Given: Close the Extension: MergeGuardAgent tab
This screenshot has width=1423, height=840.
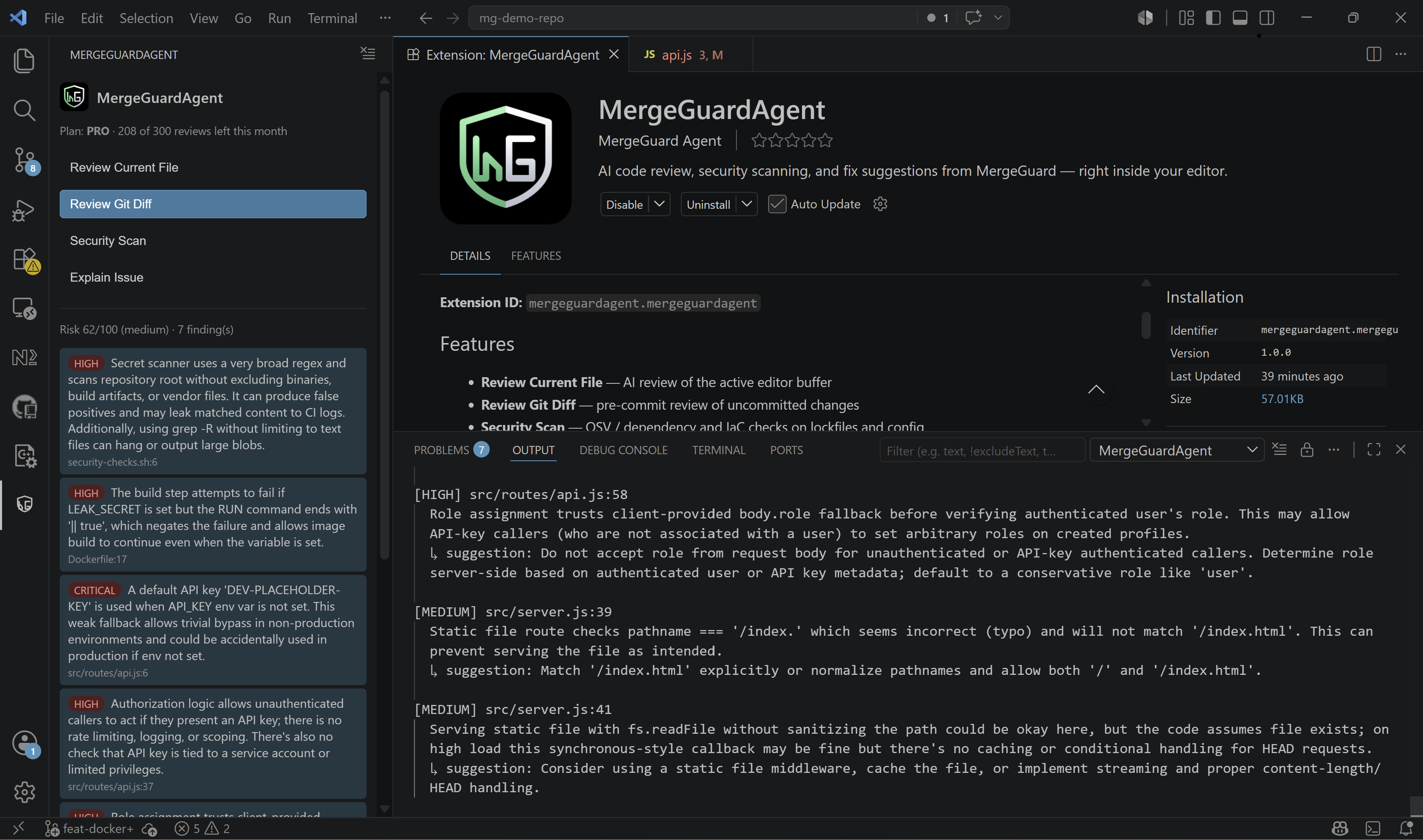Looking at the screenshot, I should (x=614, y=54).
